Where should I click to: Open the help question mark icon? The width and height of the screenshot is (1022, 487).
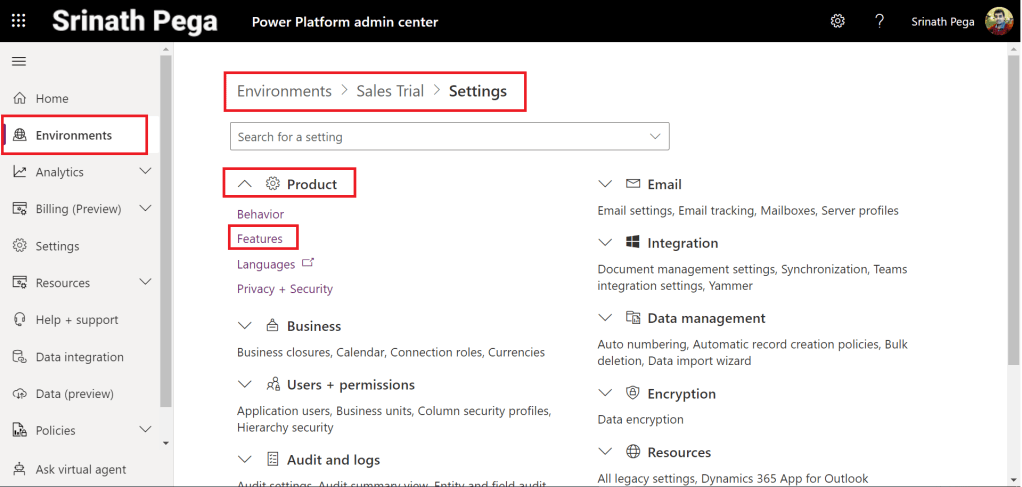(x=879, y=21)
